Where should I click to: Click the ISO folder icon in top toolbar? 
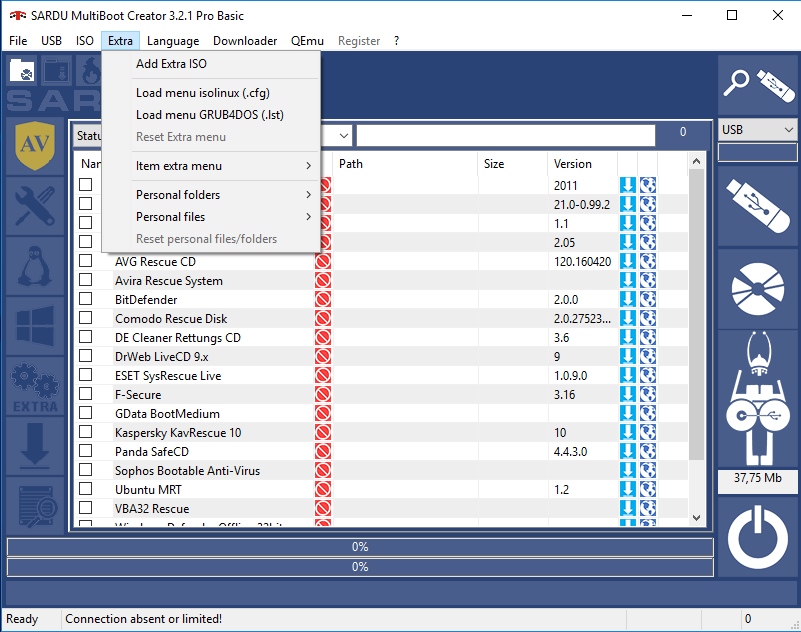tap(22, 71)
